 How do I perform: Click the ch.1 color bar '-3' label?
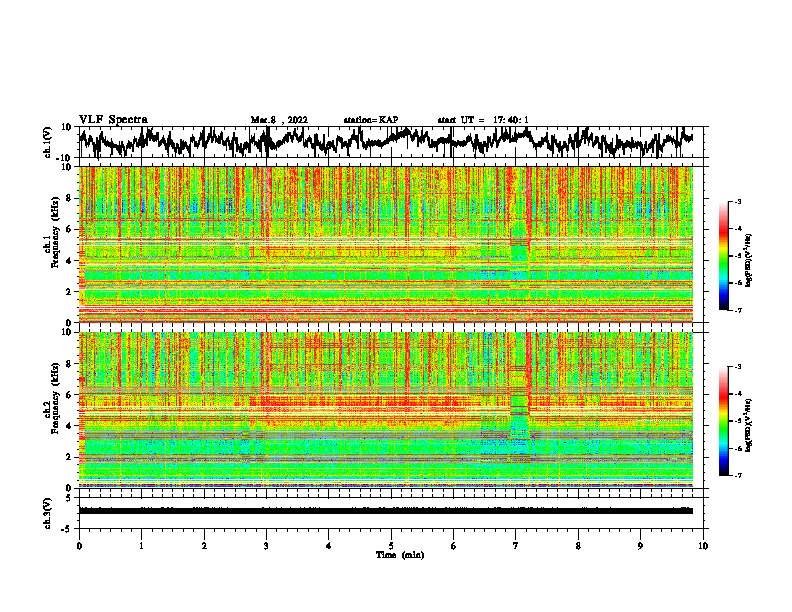click(737, 202)
